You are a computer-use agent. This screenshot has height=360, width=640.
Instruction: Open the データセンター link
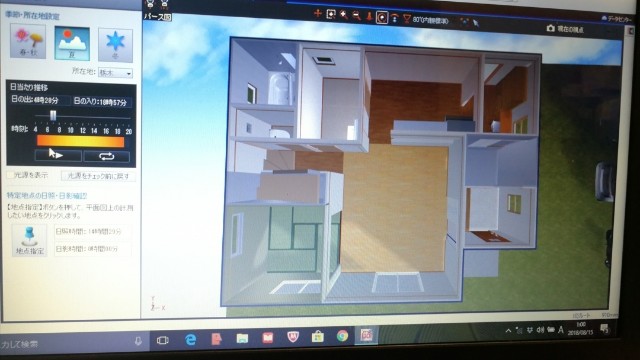pos(616,19)
